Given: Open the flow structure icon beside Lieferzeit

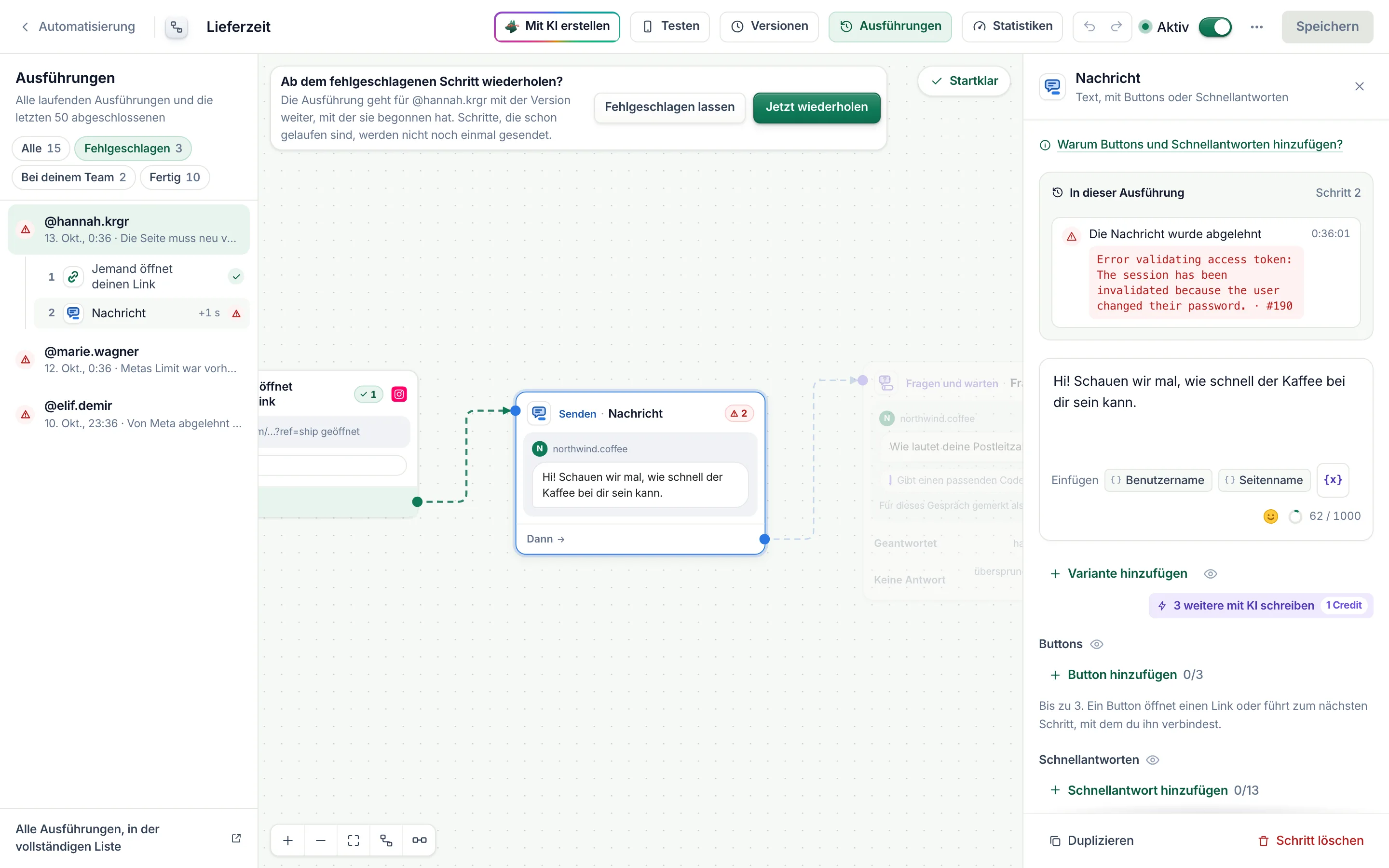Looking at the screenshot, I should (176, 27).
